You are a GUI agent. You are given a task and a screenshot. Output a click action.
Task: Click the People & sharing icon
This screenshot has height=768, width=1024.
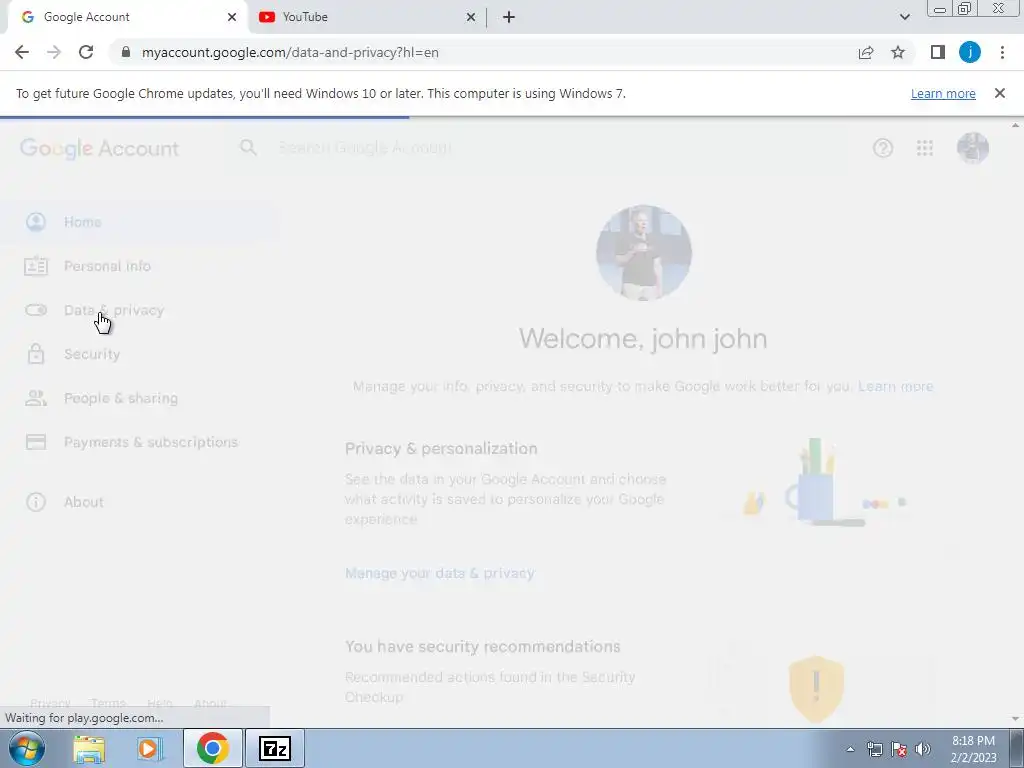point(36,398)
